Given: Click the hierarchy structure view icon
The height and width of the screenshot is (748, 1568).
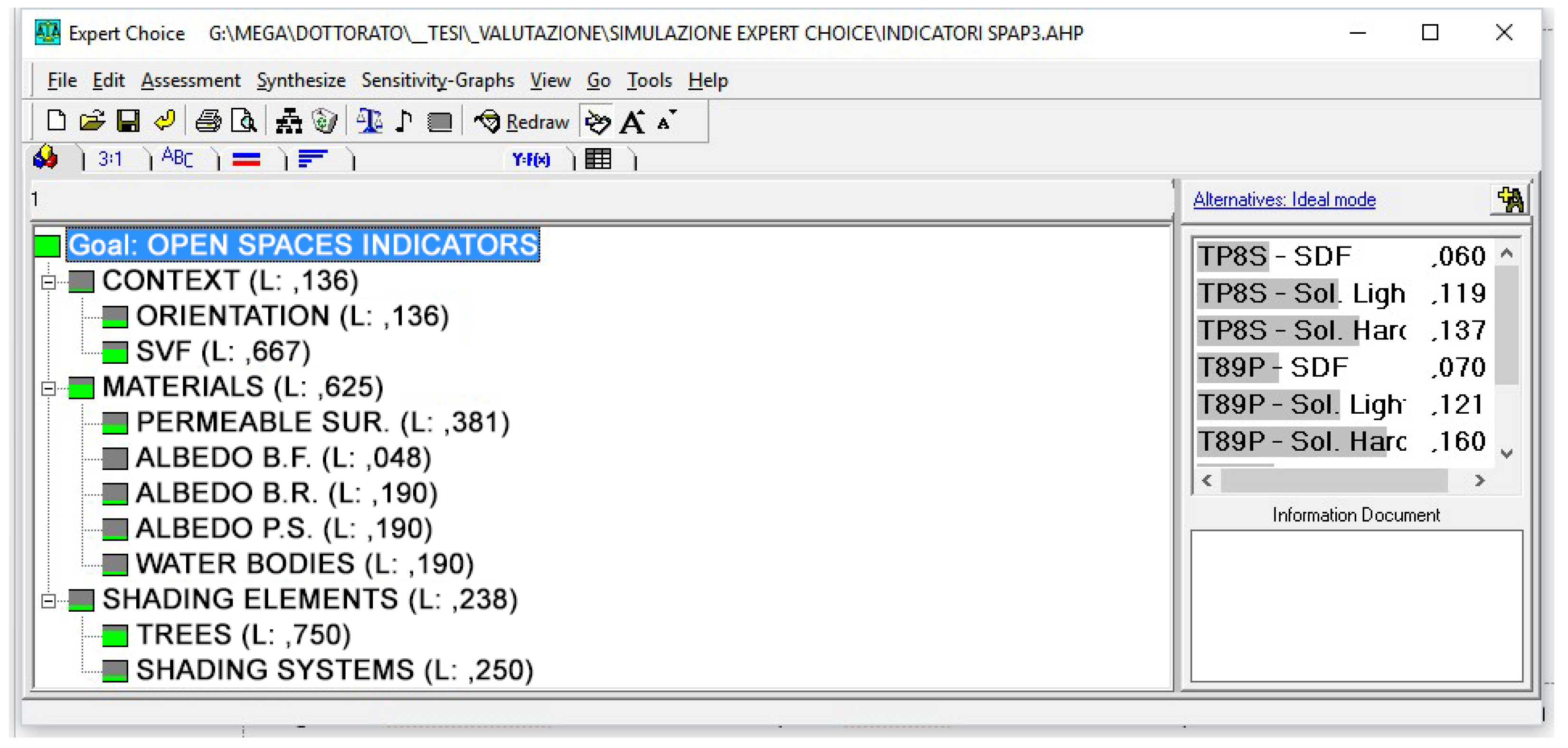Looking at the screenshot, I should pos(289,121).
